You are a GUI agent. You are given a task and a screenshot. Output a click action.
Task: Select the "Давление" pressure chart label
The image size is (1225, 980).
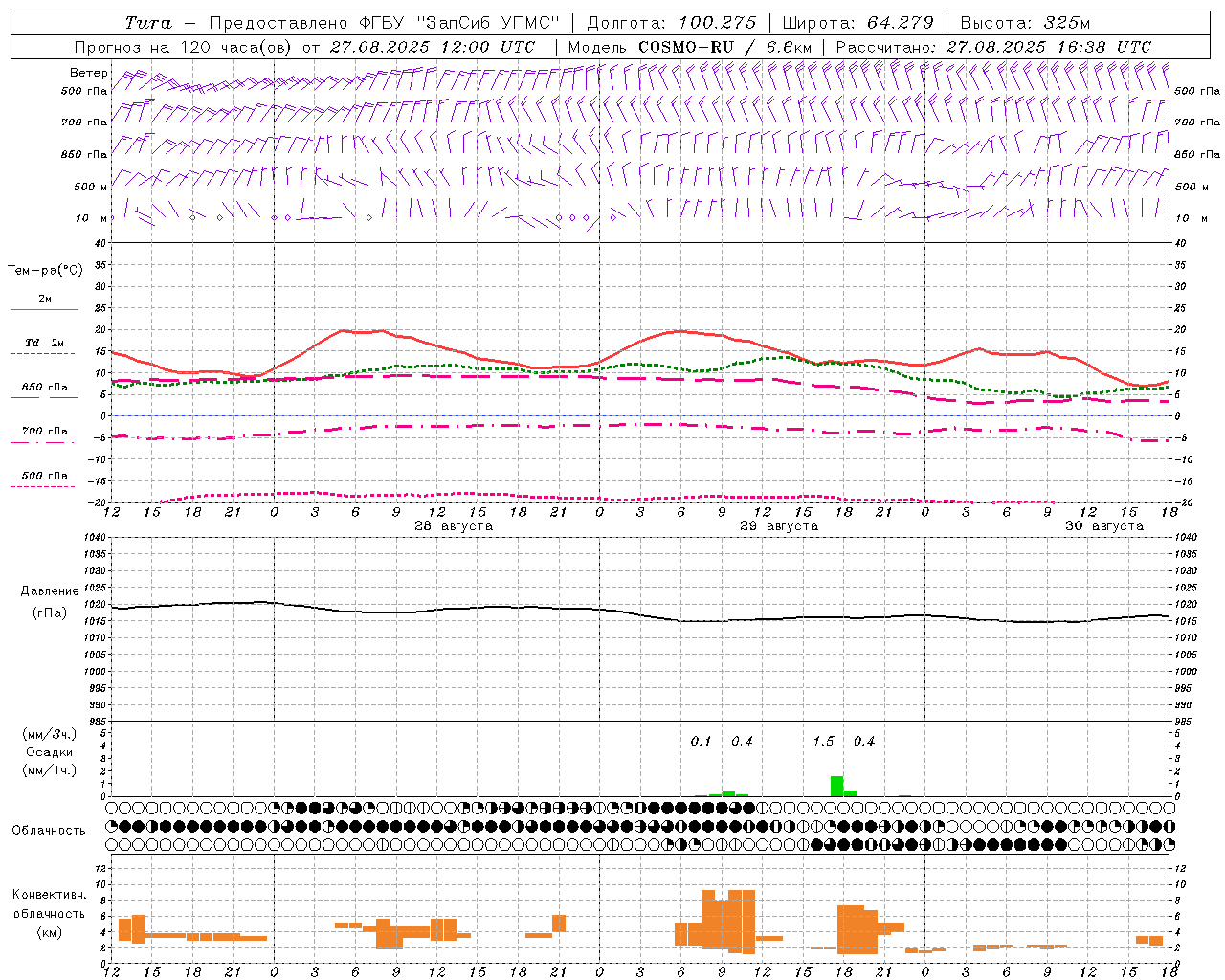[50, 591]
